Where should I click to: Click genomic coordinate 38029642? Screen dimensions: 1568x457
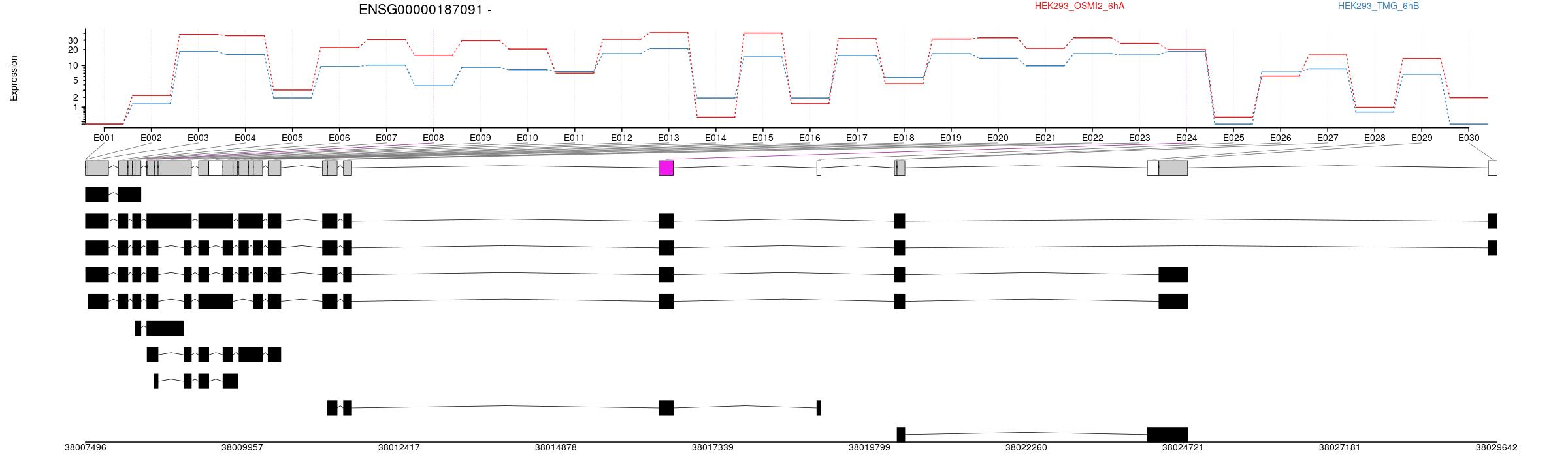(x=1497, y=447)
